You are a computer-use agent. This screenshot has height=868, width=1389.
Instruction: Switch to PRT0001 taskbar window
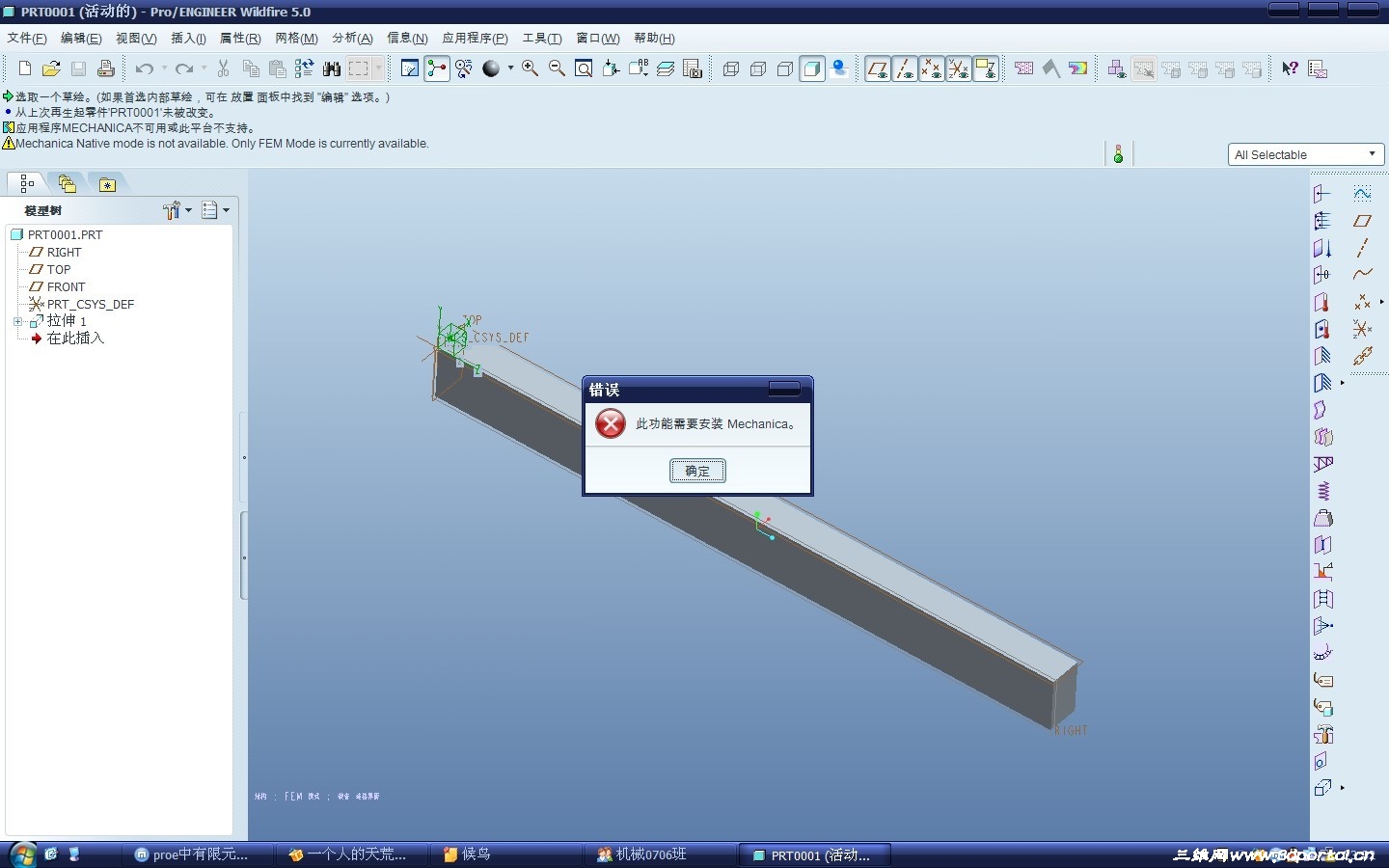[814, 854]
